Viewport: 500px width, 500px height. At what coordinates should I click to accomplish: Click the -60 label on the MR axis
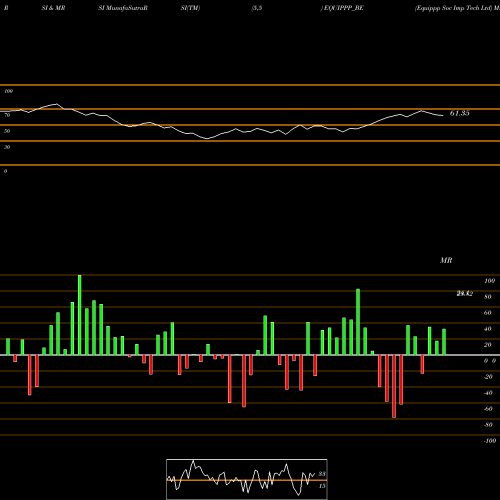(x=488, y=409)
